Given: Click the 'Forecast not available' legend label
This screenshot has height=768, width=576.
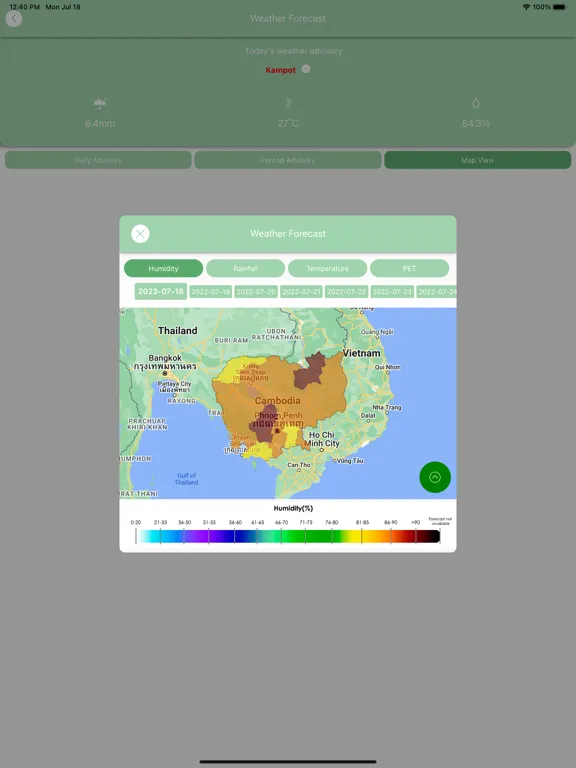Looking at the screenshot, I should (440, 521).
